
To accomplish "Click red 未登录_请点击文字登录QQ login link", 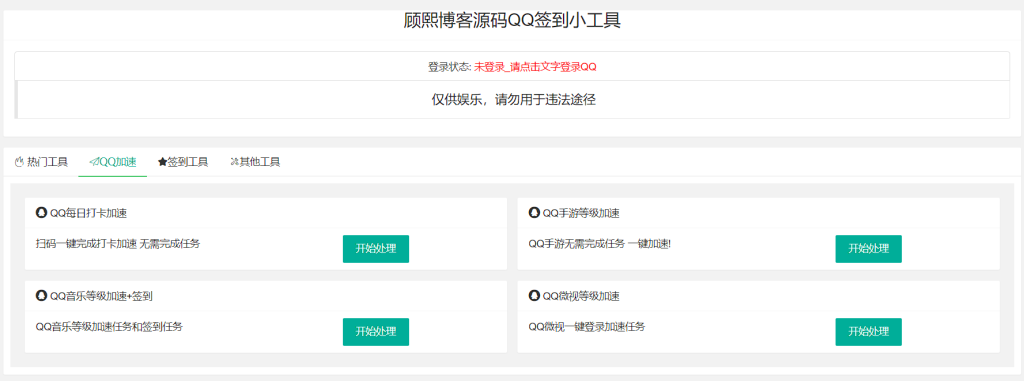I will coord(536,67).
